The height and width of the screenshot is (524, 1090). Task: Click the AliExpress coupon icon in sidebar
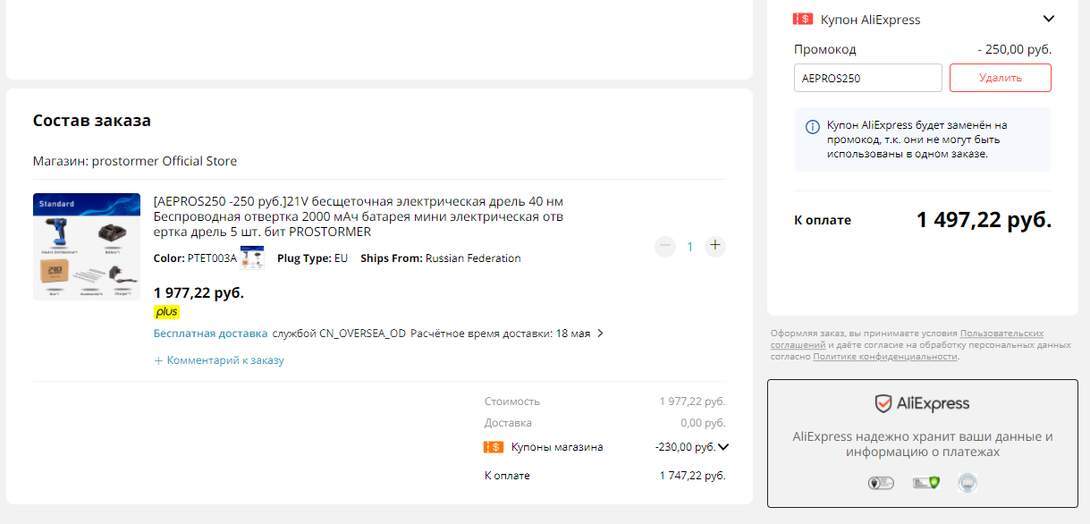pos(803,19)
